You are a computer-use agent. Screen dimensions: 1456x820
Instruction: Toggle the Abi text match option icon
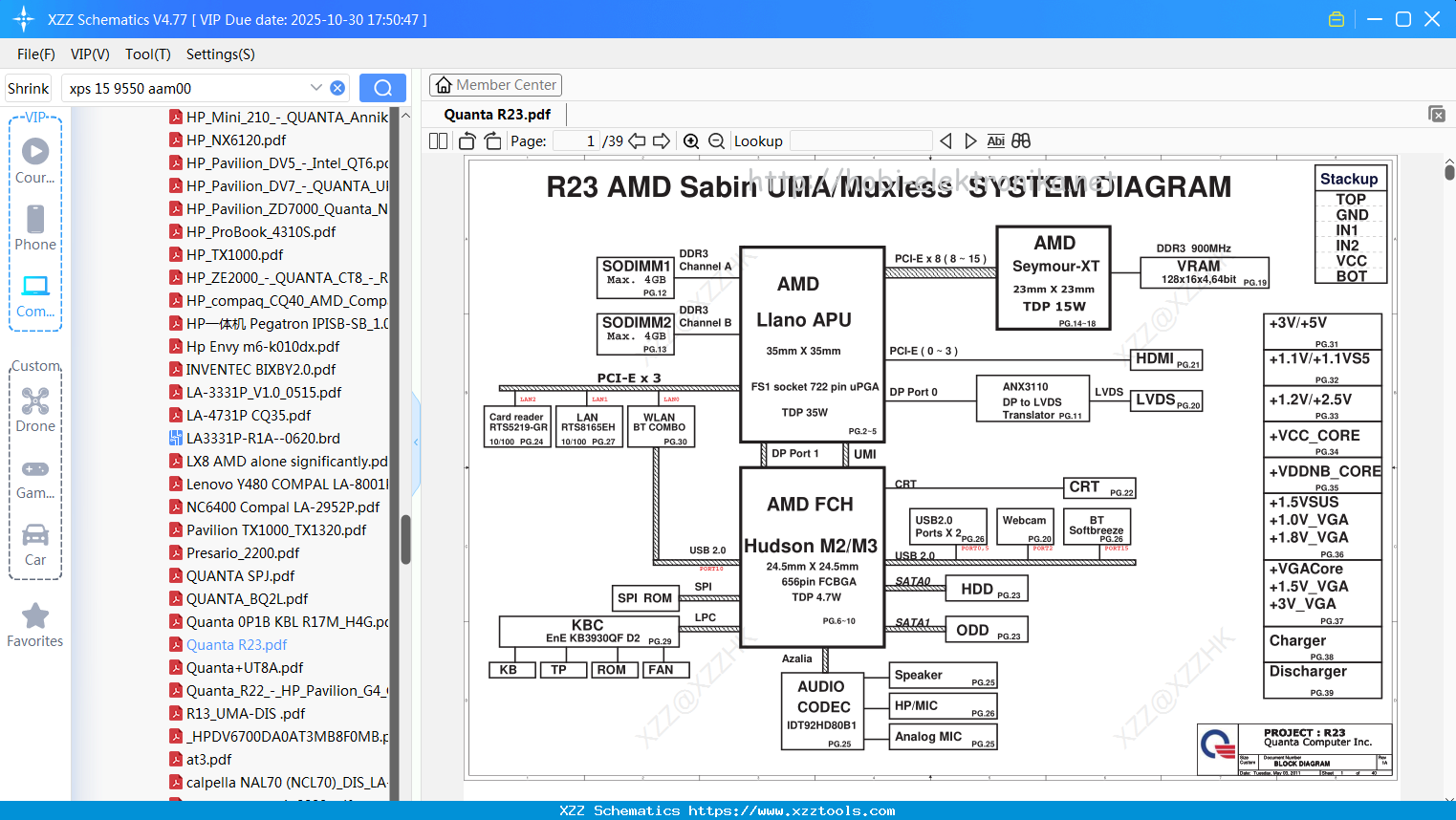point(995,141)
